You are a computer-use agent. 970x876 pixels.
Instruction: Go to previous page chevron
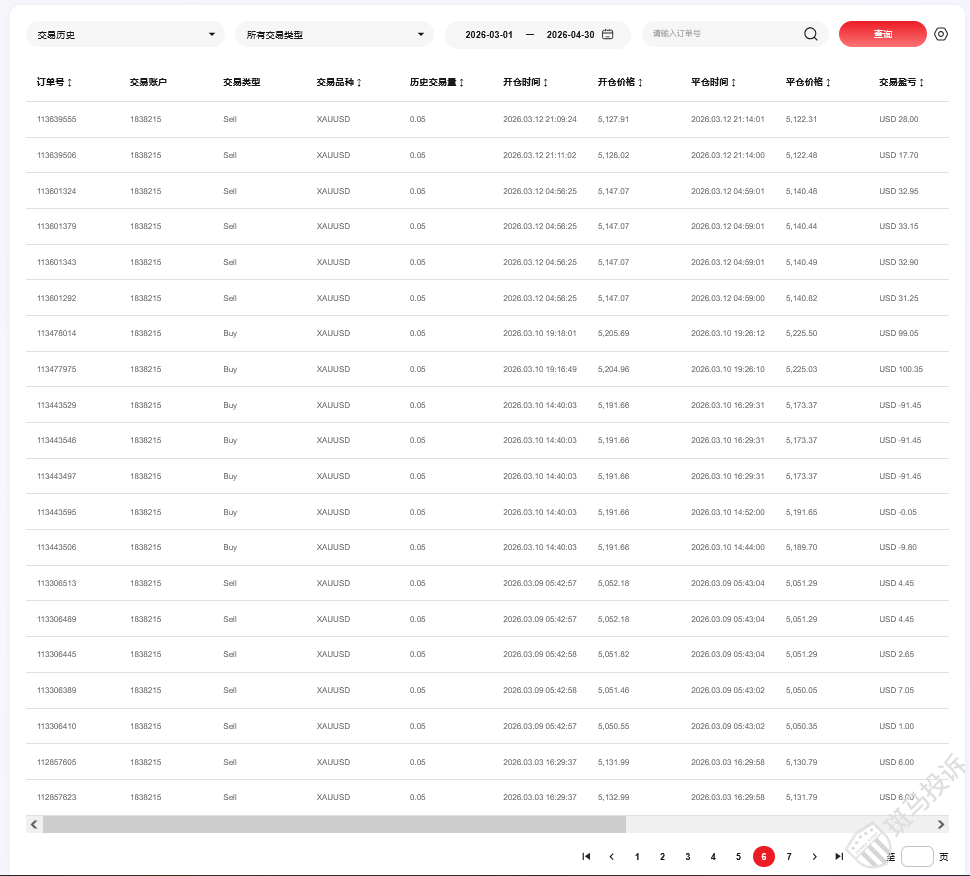point(611,856)
